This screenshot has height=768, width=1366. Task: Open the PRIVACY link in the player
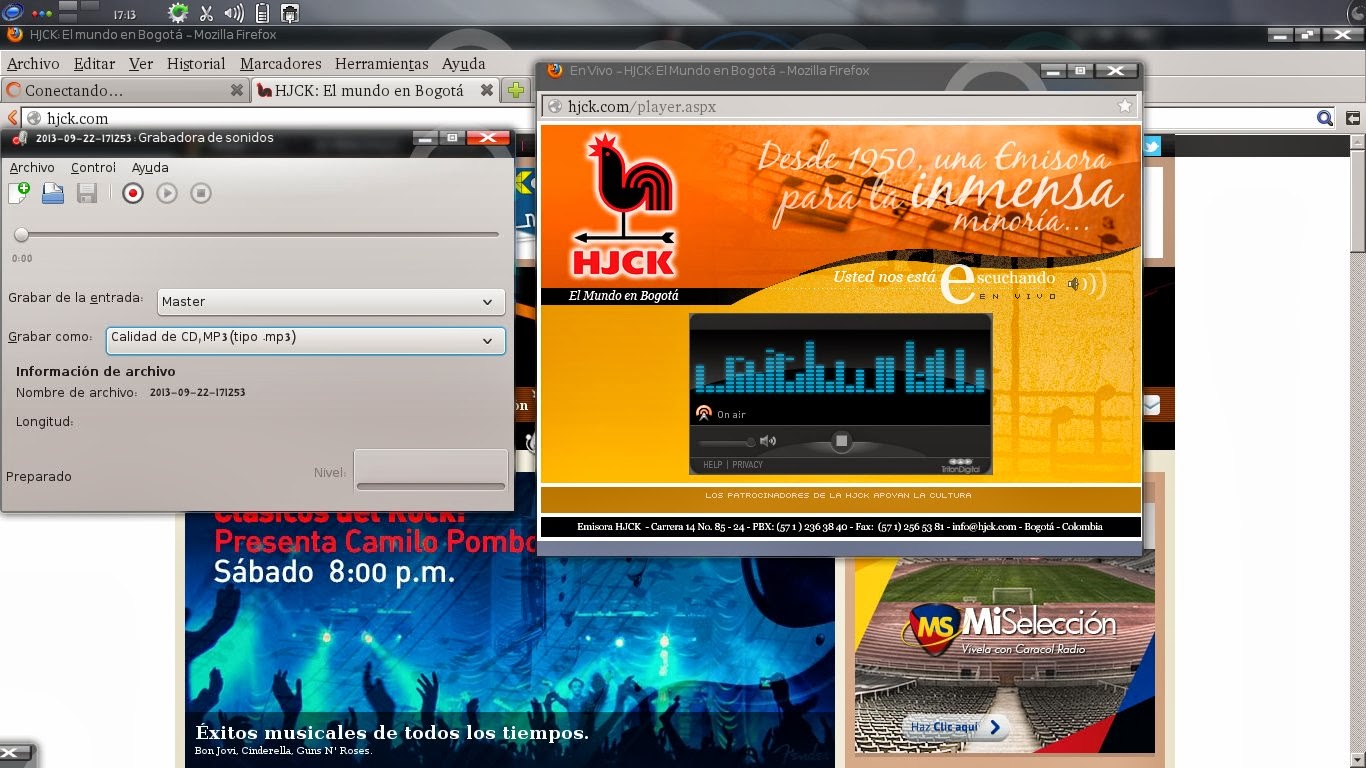747,465
